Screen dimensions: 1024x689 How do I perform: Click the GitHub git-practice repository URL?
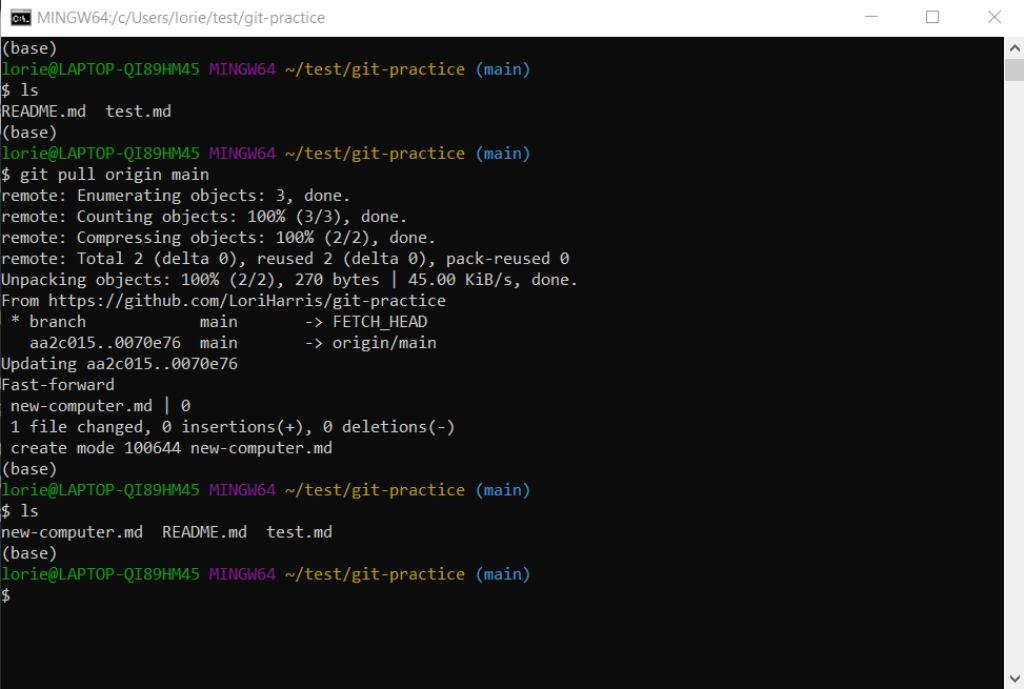[247, 300]
